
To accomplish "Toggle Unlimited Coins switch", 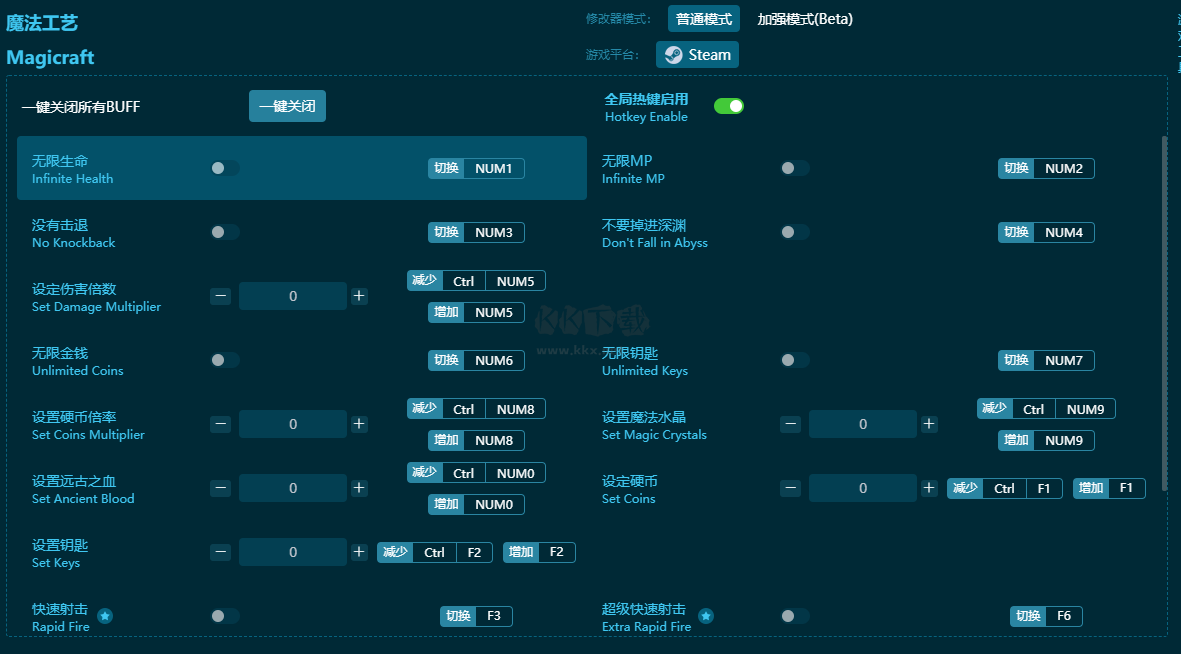I will [224, 360].
